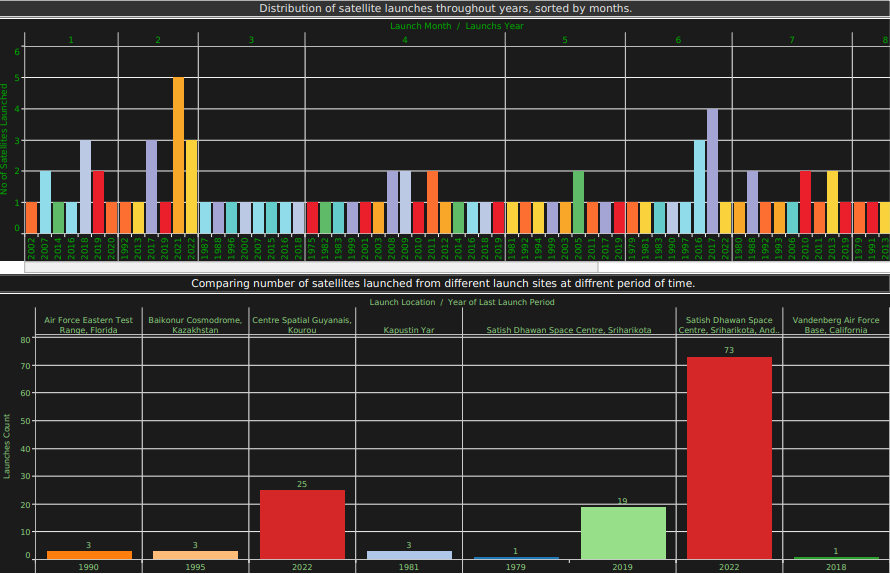Select the 'Distribution of satellite launches' chart title
890x574 pixels.
tap(445, 8)
